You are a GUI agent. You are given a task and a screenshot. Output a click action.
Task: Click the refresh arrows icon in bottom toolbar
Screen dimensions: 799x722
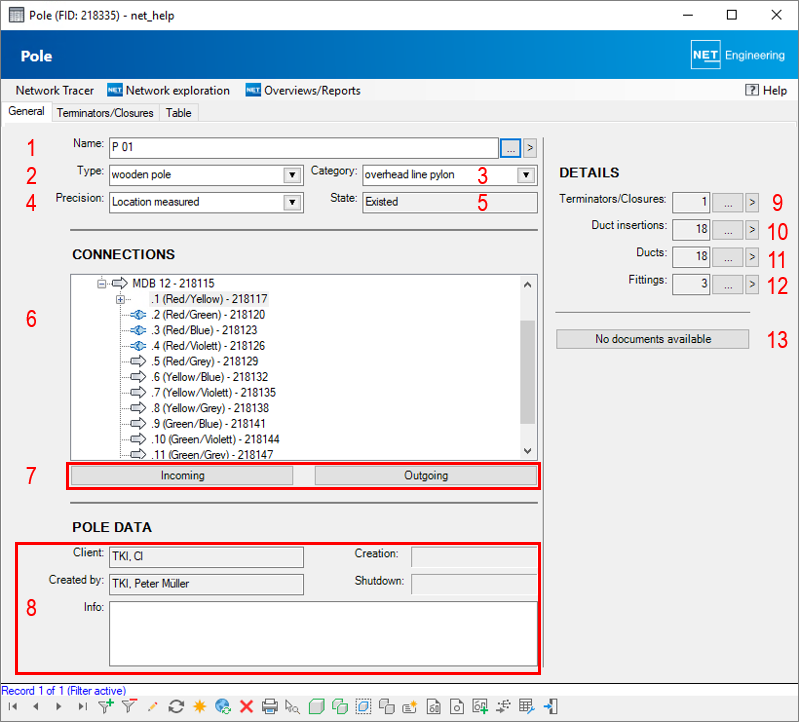coord(176,707)
